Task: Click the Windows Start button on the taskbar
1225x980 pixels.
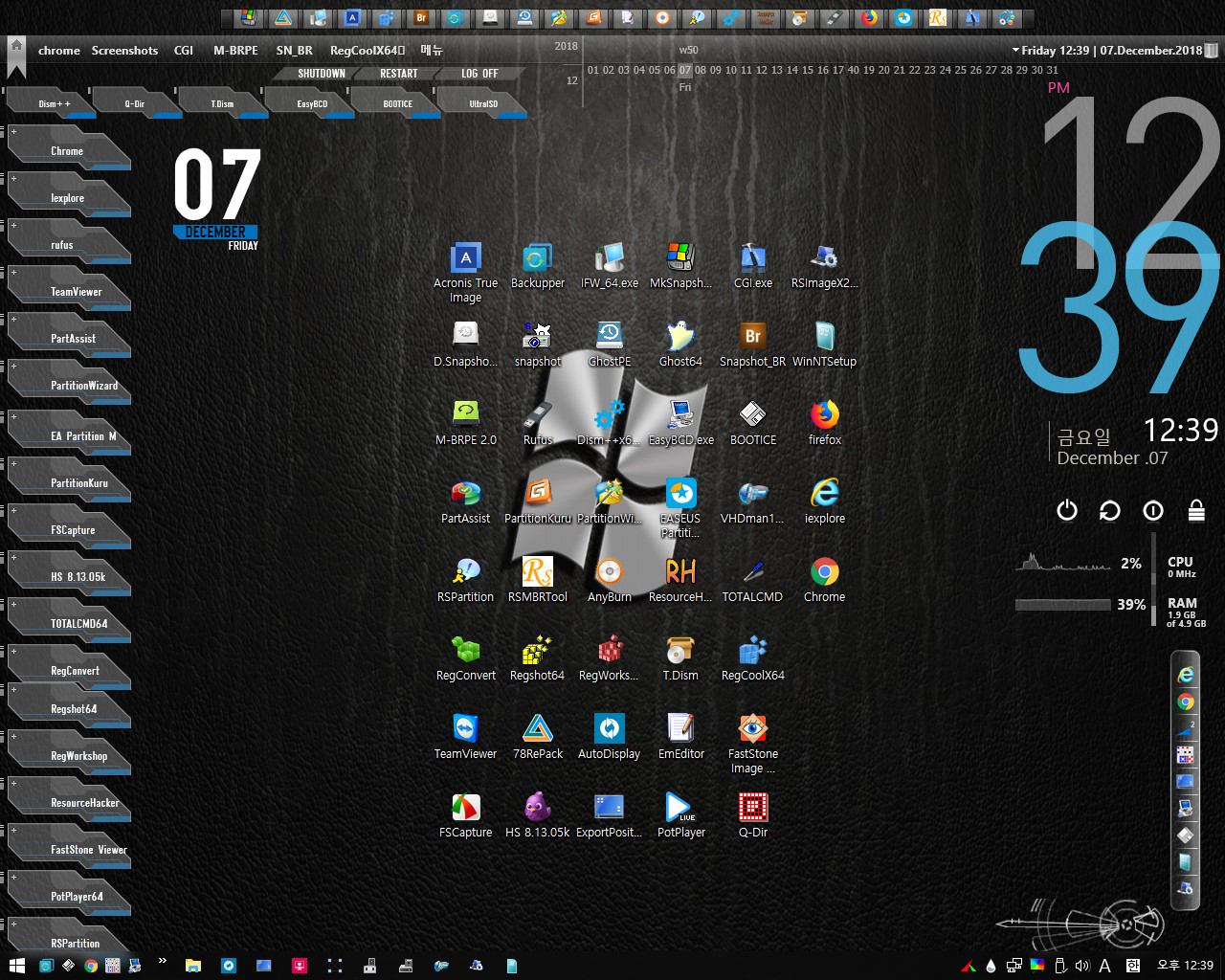Action: pyautogui.click(x=16, y=966)
